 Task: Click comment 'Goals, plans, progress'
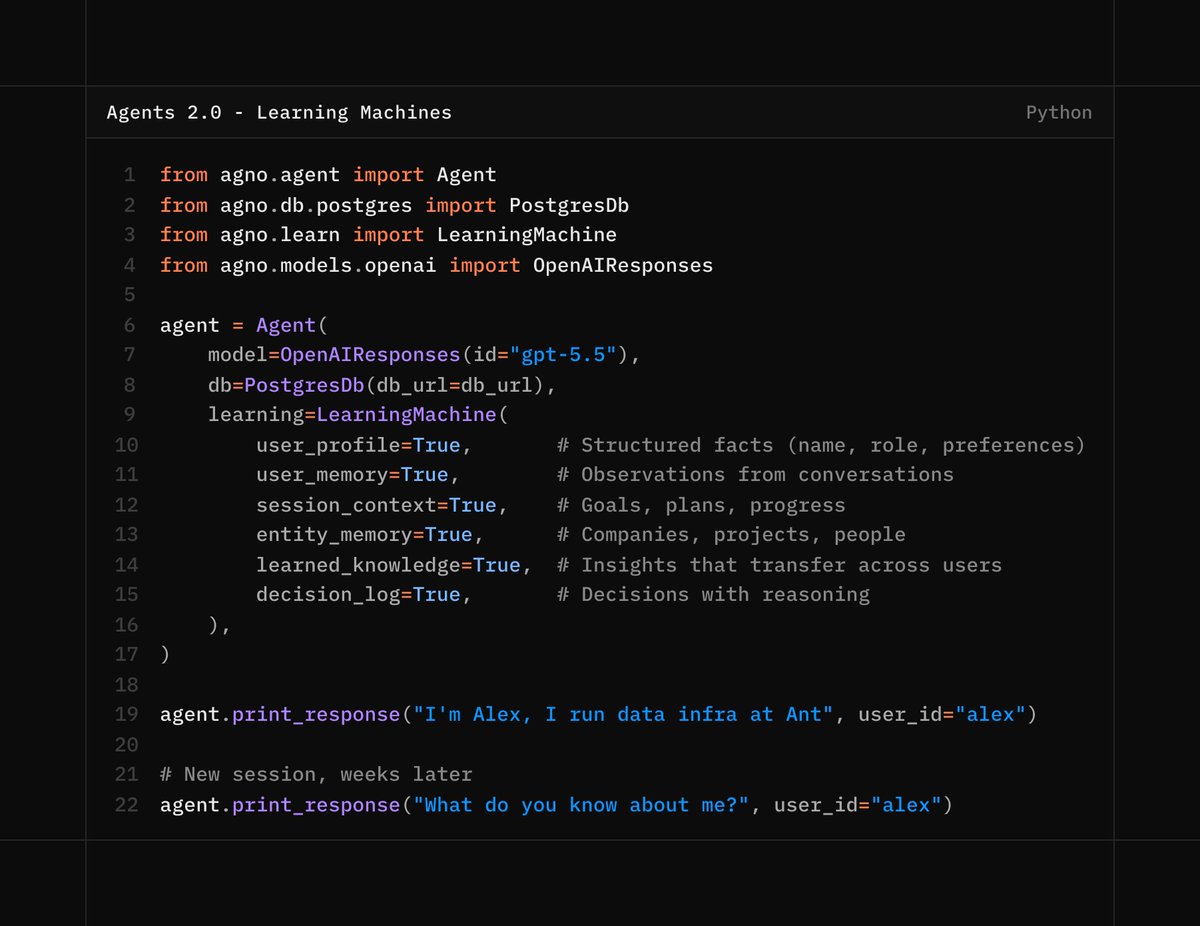point(713,505)
